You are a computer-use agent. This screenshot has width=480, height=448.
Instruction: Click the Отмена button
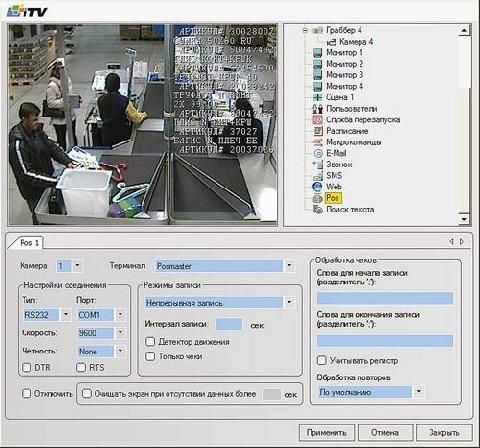click(385, 433)
